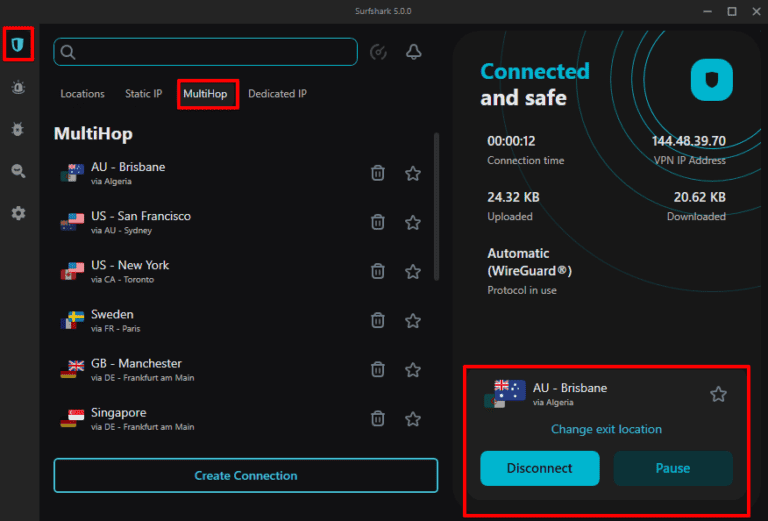Click the VPN IP address 144.48.39.70

(x=689, y=142)
